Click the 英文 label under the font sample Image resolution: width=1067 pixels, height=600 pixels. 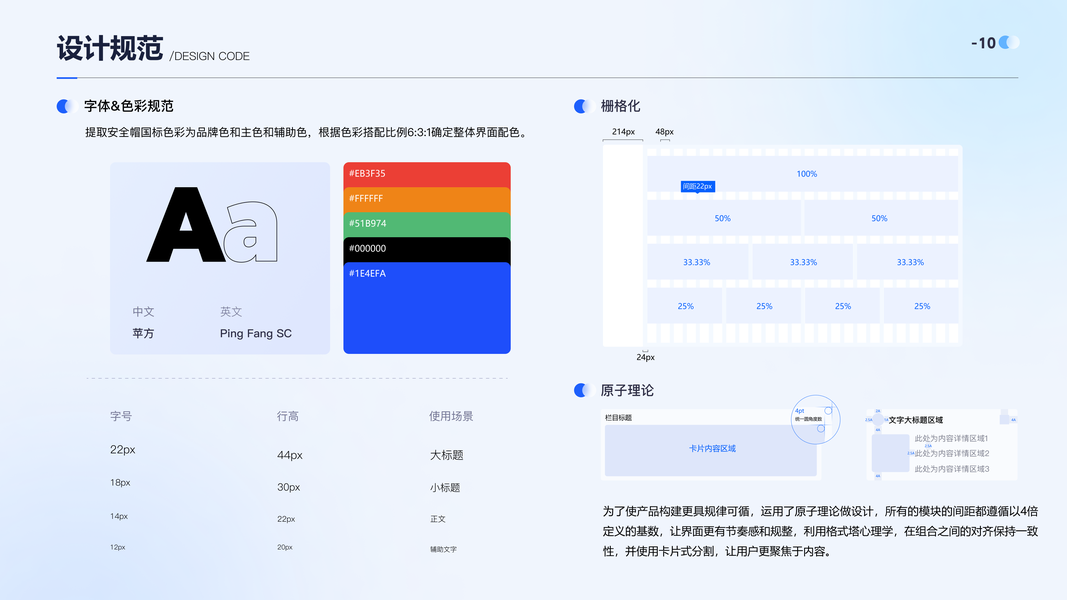point(231,312)
